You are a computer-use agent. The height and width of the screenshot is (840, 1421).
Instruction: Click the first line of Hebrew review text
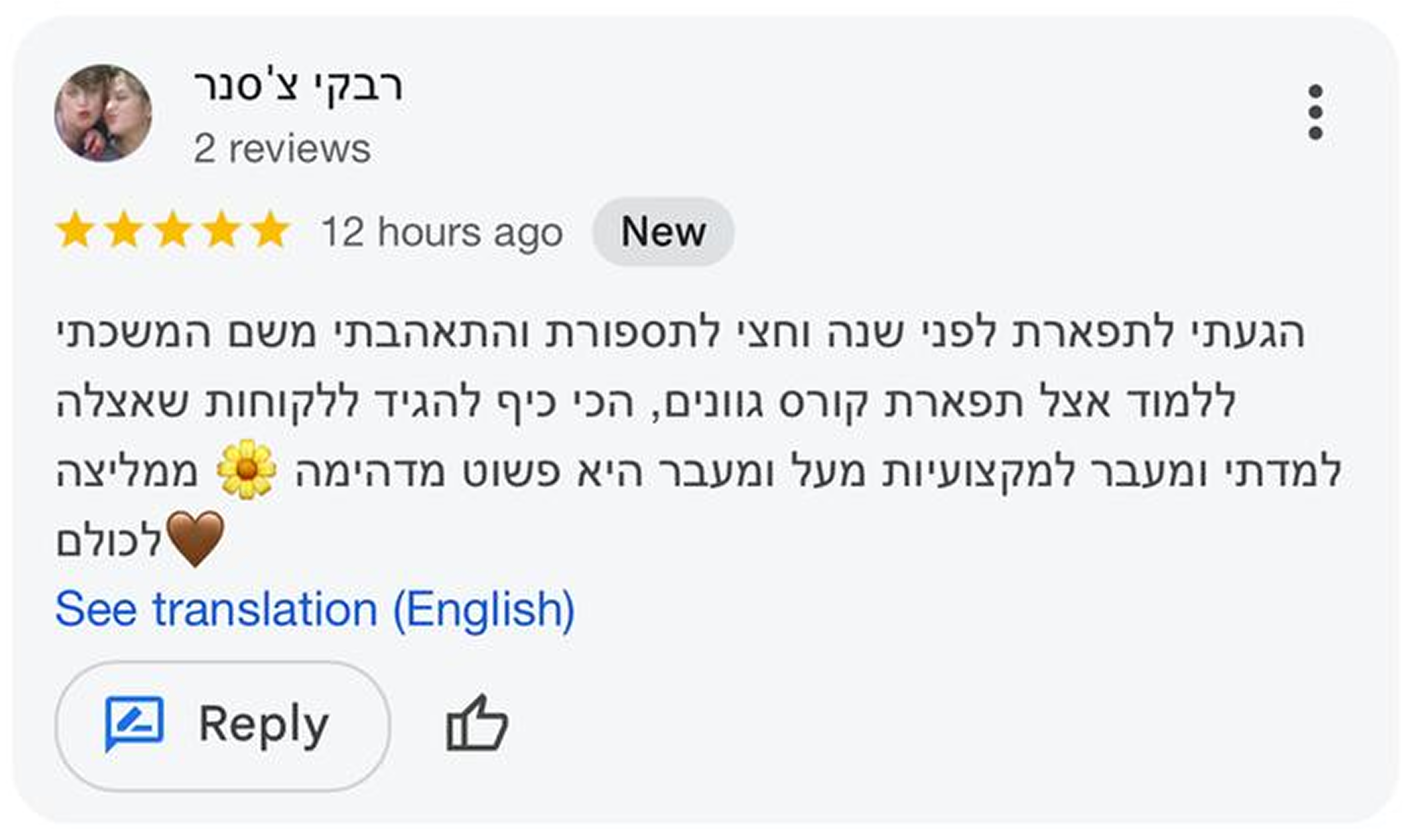pyautogui.click(x=680, y=332)
